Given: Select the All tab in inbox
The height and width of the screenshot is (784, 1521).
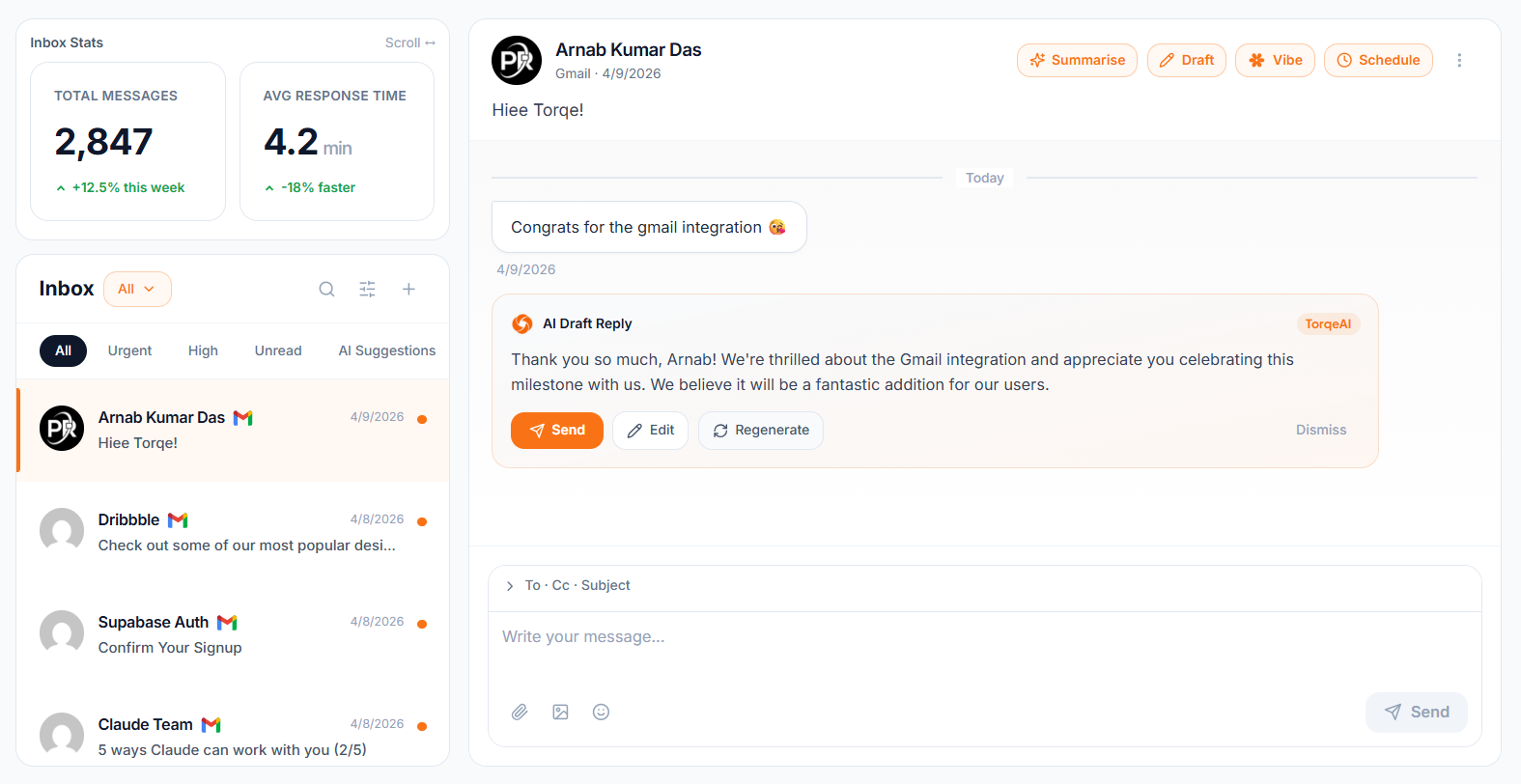Looking at the screenshot, I should click(63, 350).
